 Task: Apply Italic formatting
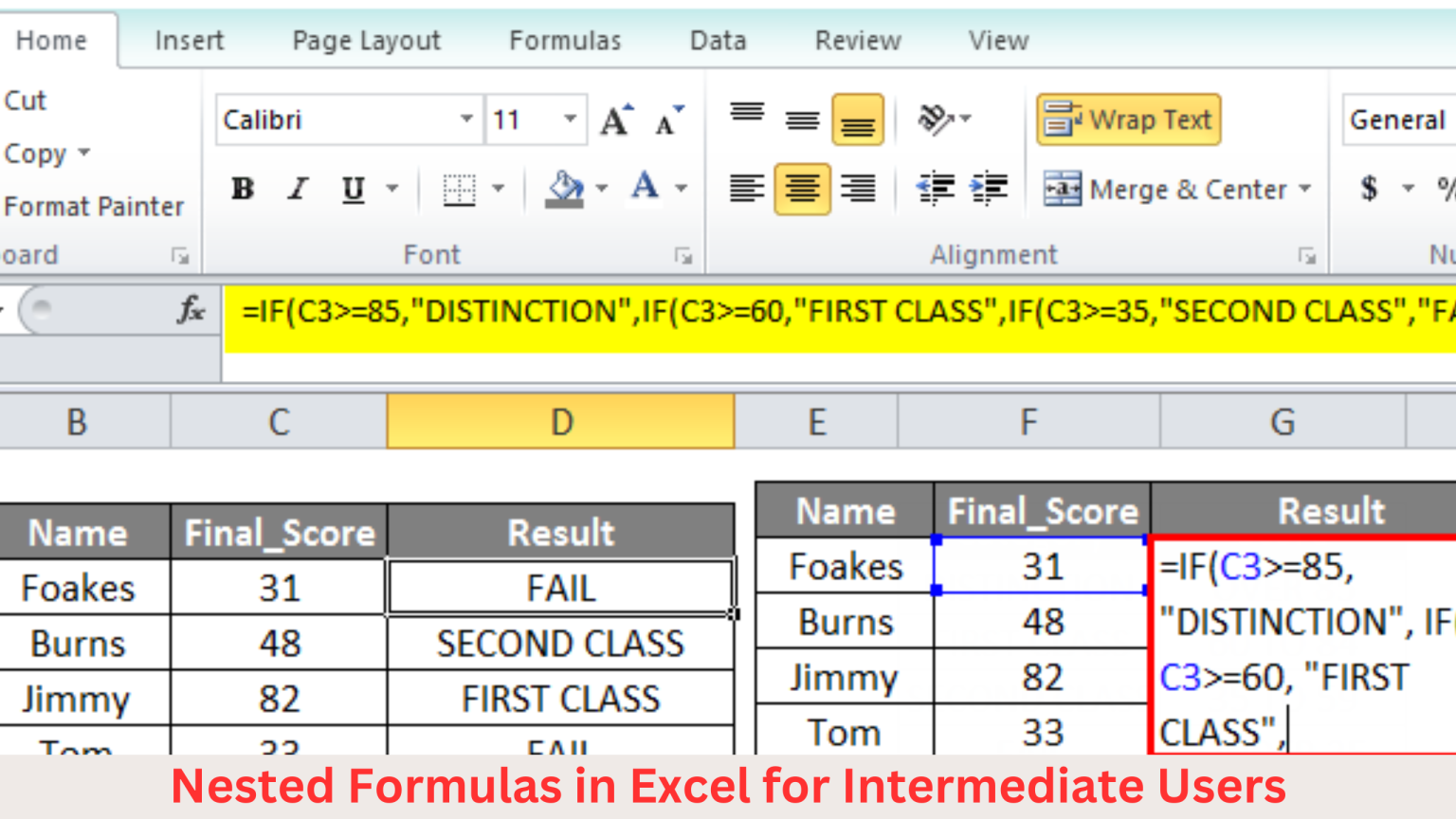[299, 189]
